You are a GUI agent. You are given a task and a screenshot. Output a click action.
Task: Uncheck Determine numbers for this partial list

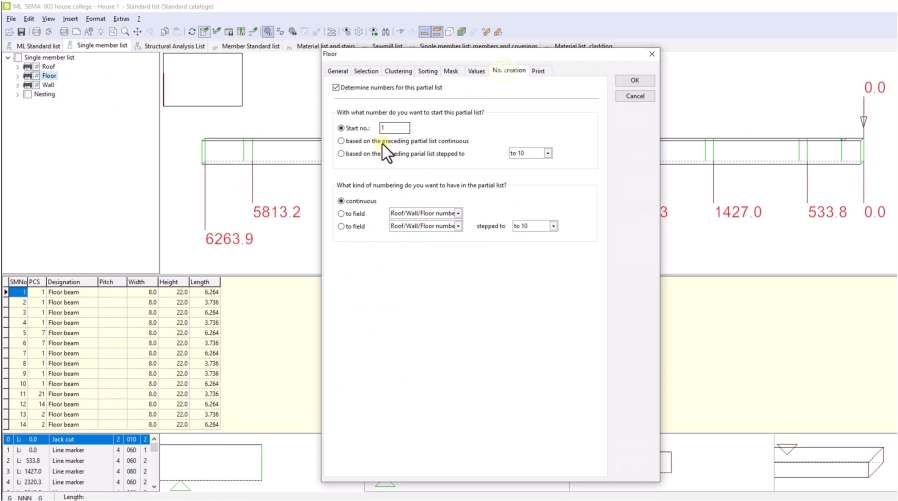336,88
